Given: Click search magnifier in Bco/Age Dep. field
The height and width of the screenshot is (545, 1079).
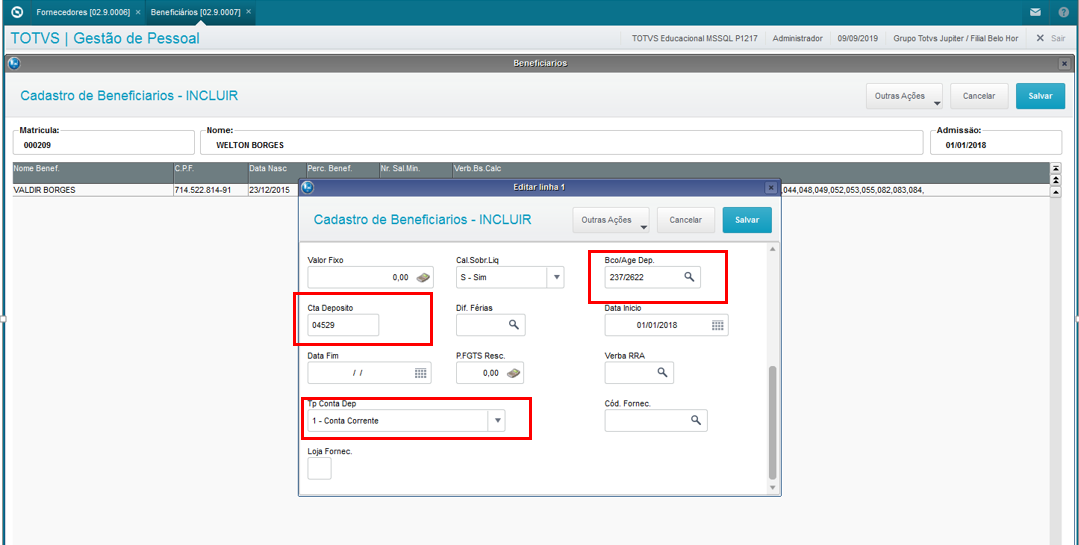Looking at the screenshot, I should (x=689, y=277).
